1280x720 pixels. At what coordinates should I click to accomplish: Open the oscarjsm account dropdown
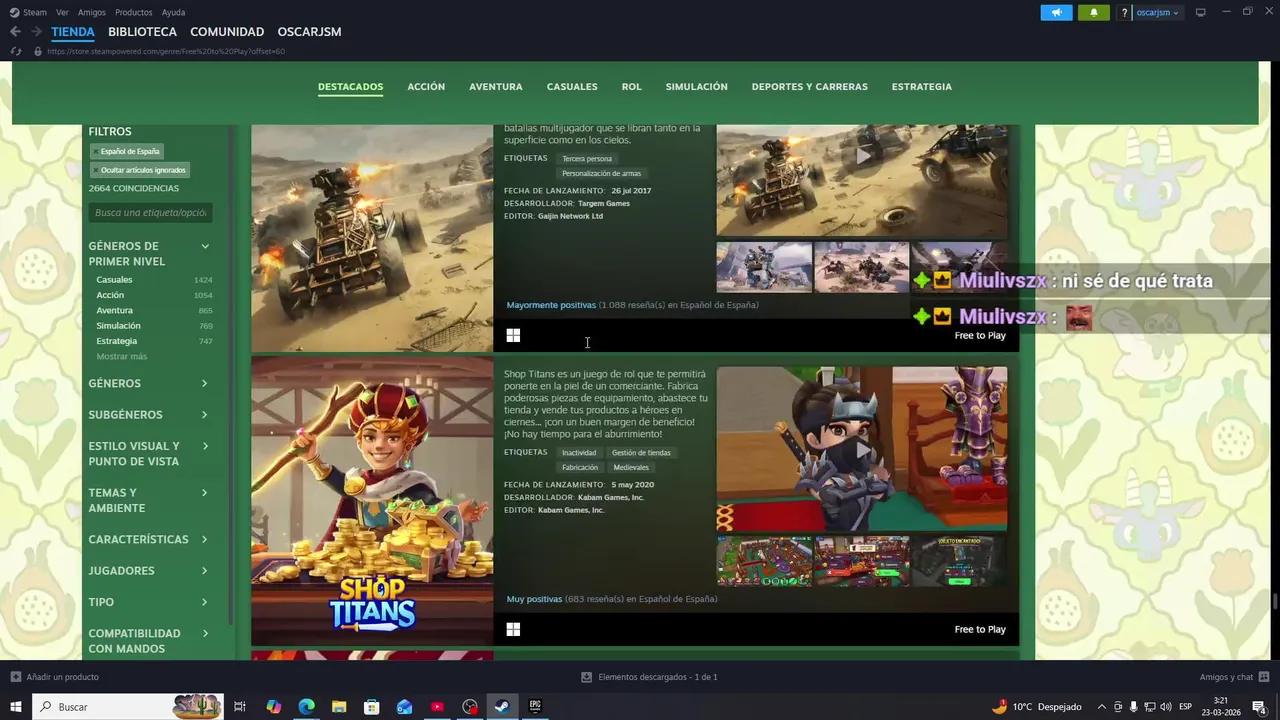pos(1158,12)
